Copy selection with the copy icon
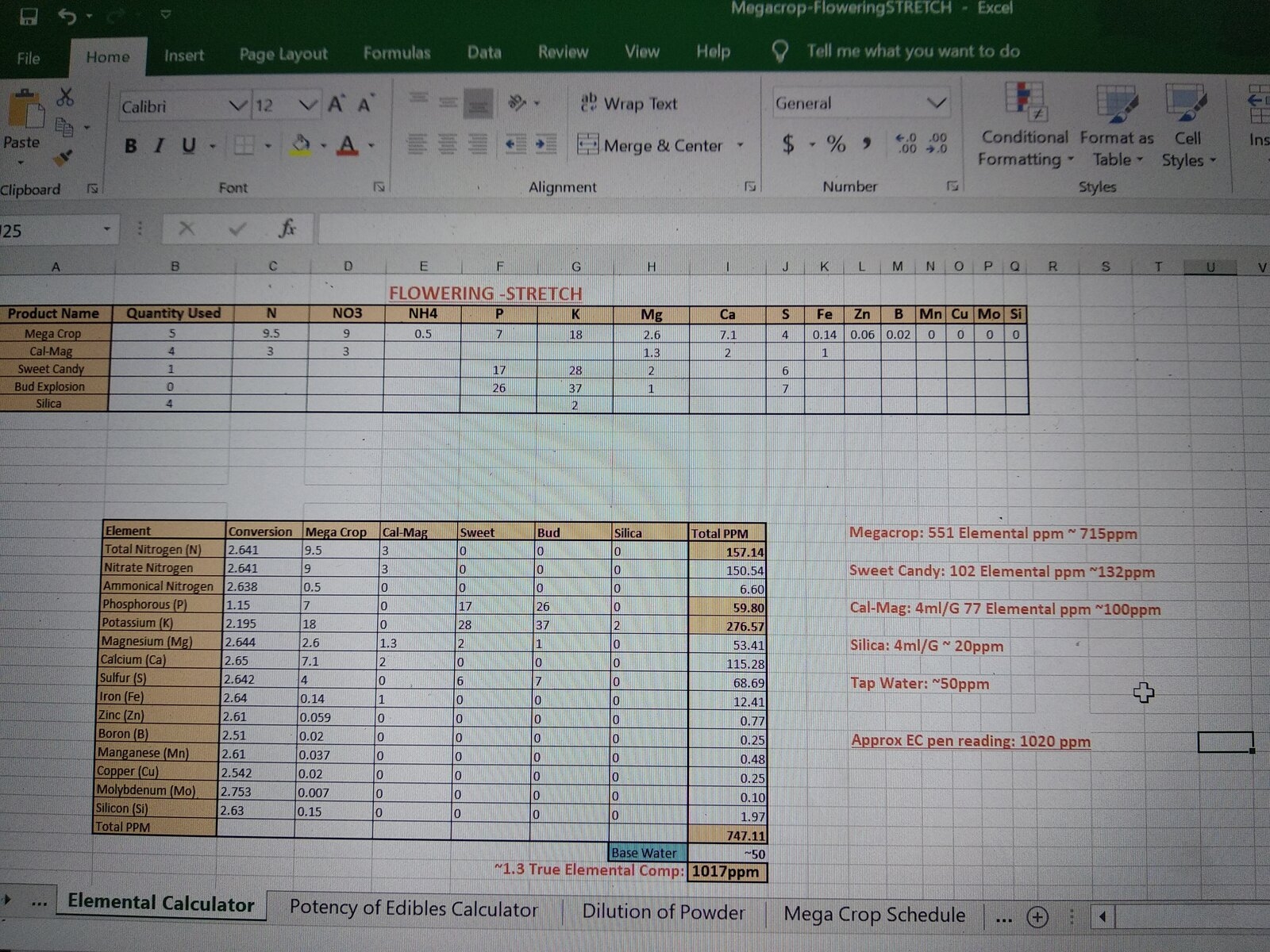 coord(65,127)
